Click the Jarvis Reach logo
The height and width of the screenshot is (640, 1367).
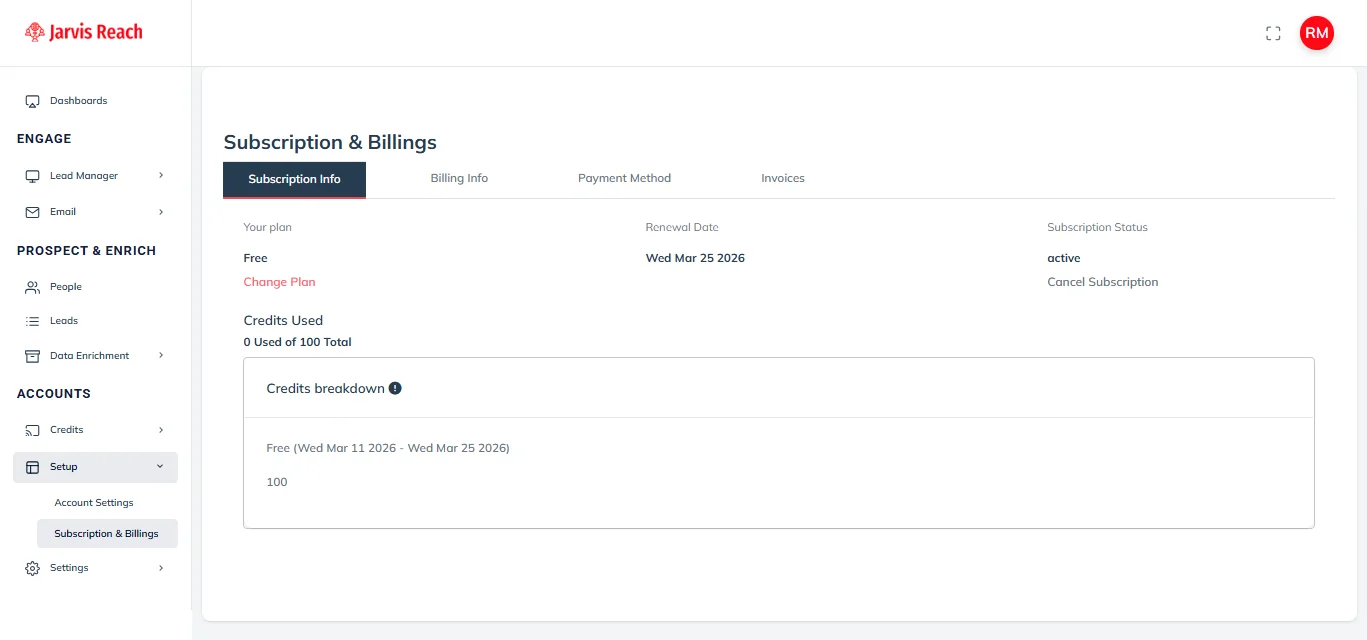tap(84, 32)
